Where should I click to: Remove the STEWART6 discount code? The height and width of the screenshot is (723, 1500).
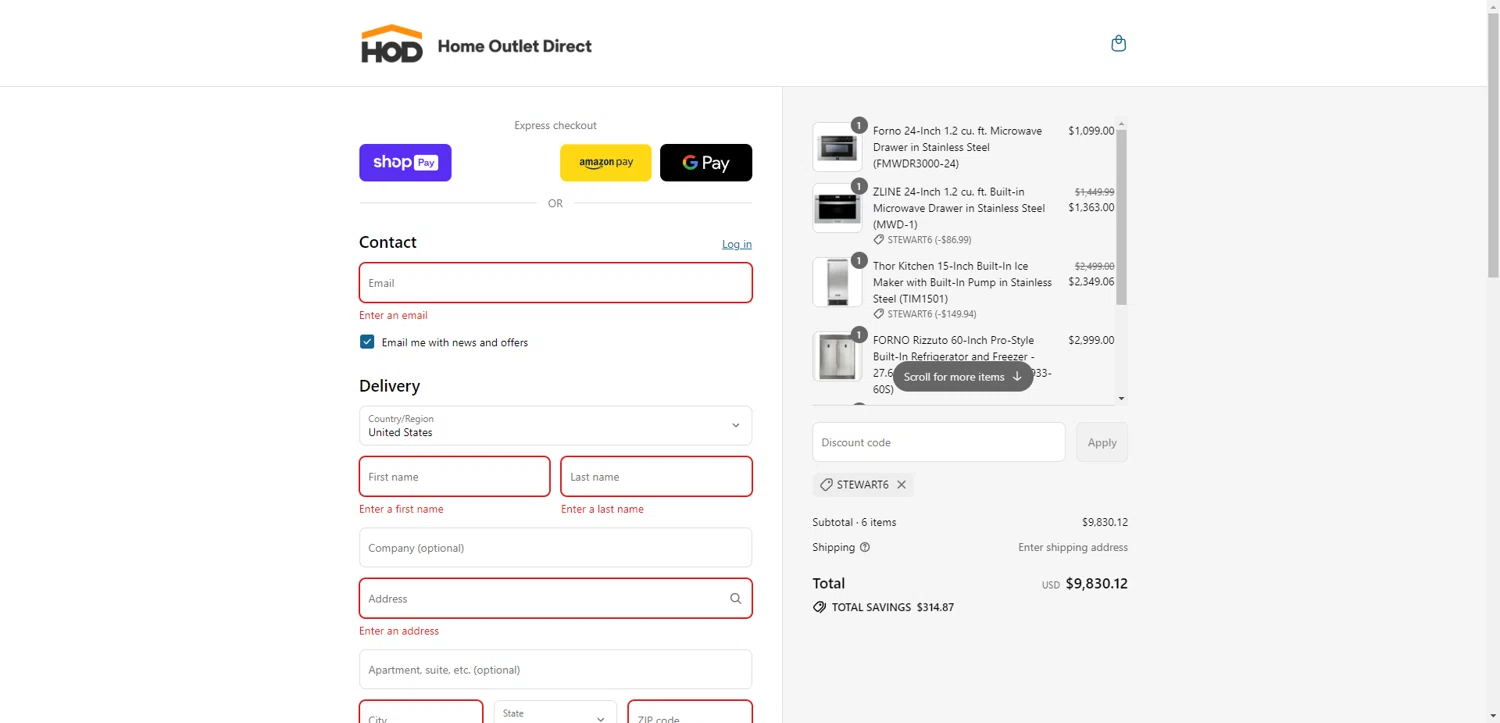[901, 485]
